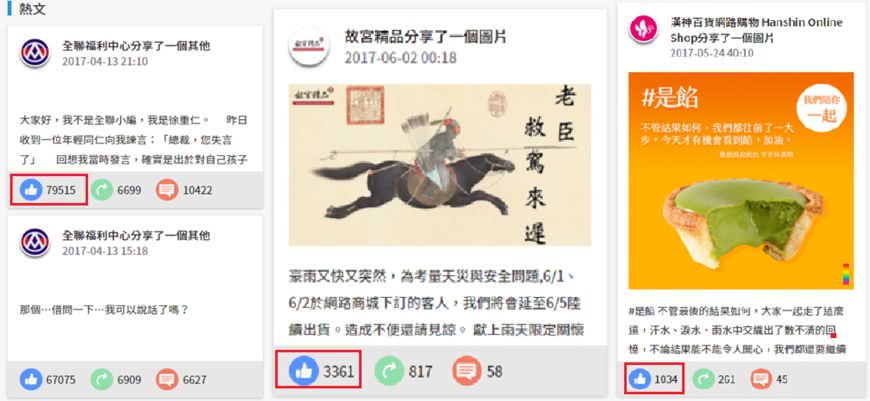Click the comment icon showing 6627
The height and width of the screenshot is (401, 870).
(x=167, y=380)
